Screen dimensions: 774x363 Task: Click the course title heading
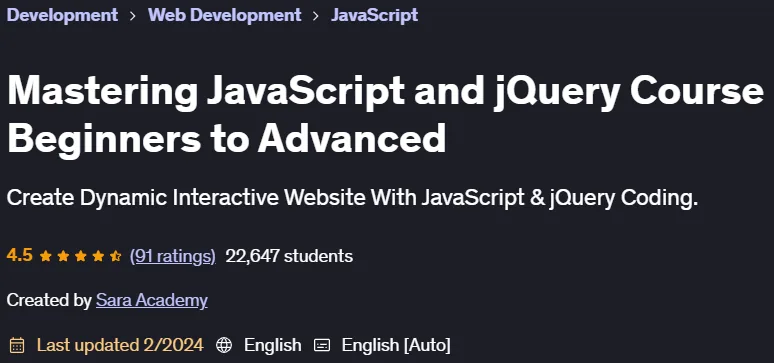[x=385, y=115]
